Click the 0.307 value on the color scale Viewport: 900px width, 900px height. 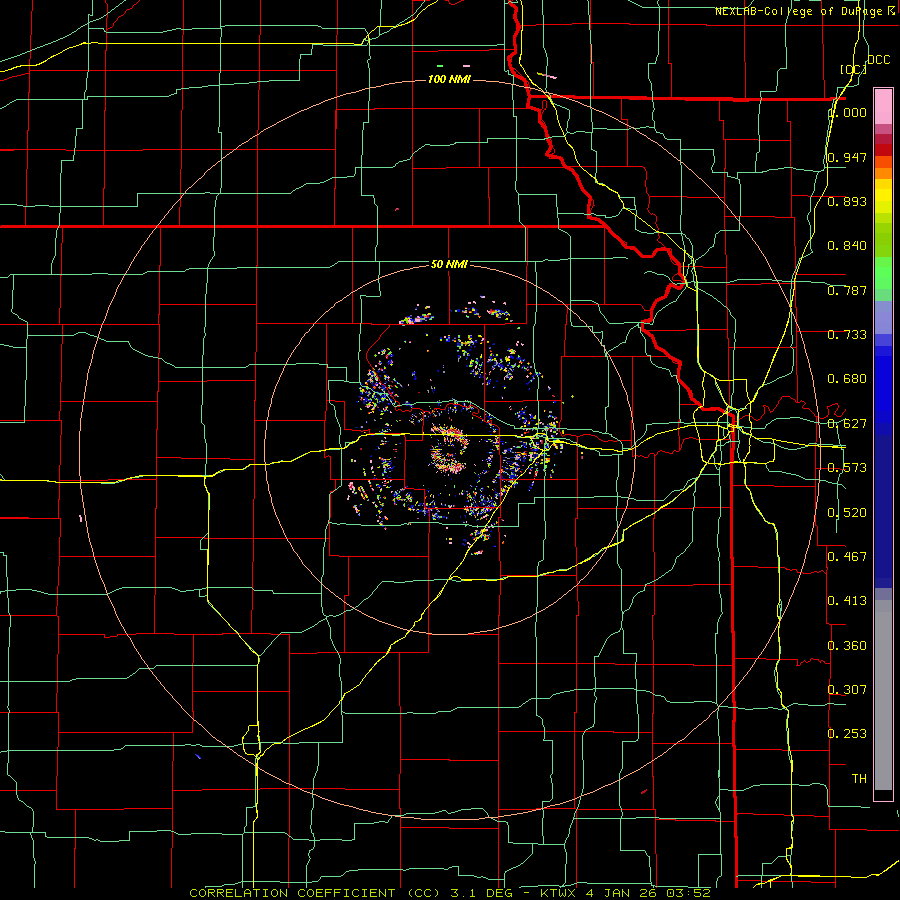(x=847, y=690)
